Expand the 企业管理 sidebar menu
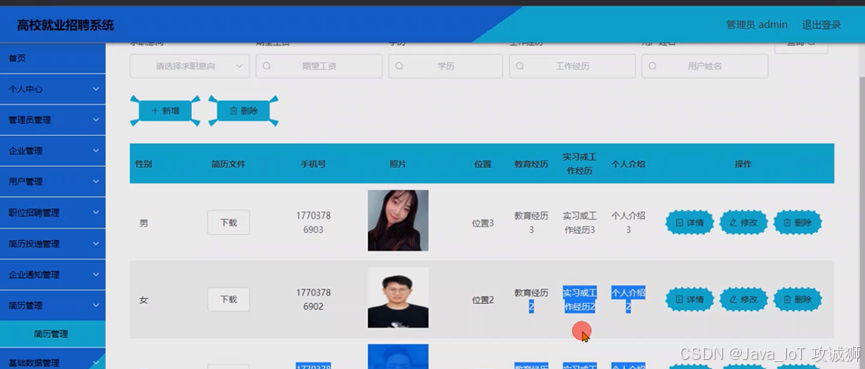The width and height of the screenshot is (865, 369). (x=52, y=151)
